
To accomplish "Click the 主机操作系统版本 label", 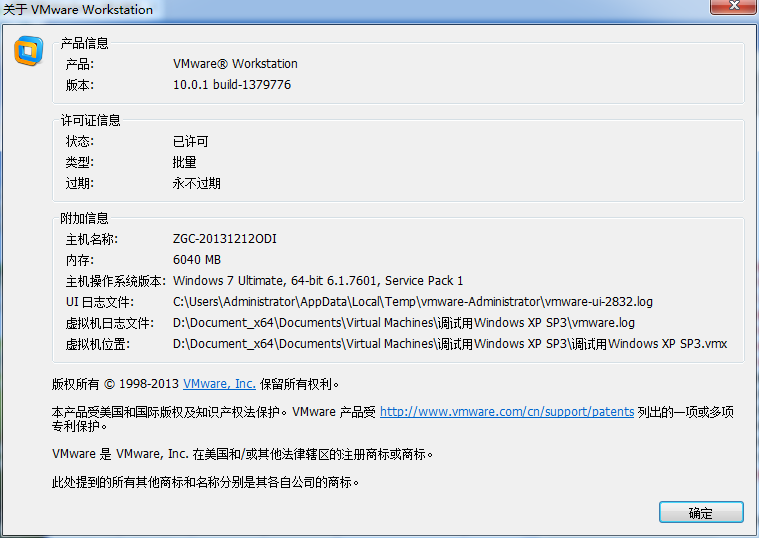I will pyautogui.click(x=116, y=281).
